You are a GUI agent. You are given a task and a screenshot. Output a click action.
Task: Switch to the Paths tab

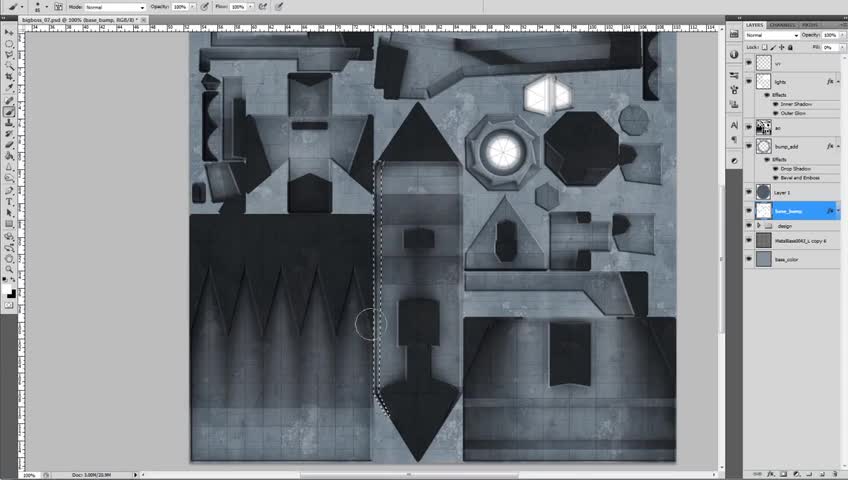[x=810, y=25]
